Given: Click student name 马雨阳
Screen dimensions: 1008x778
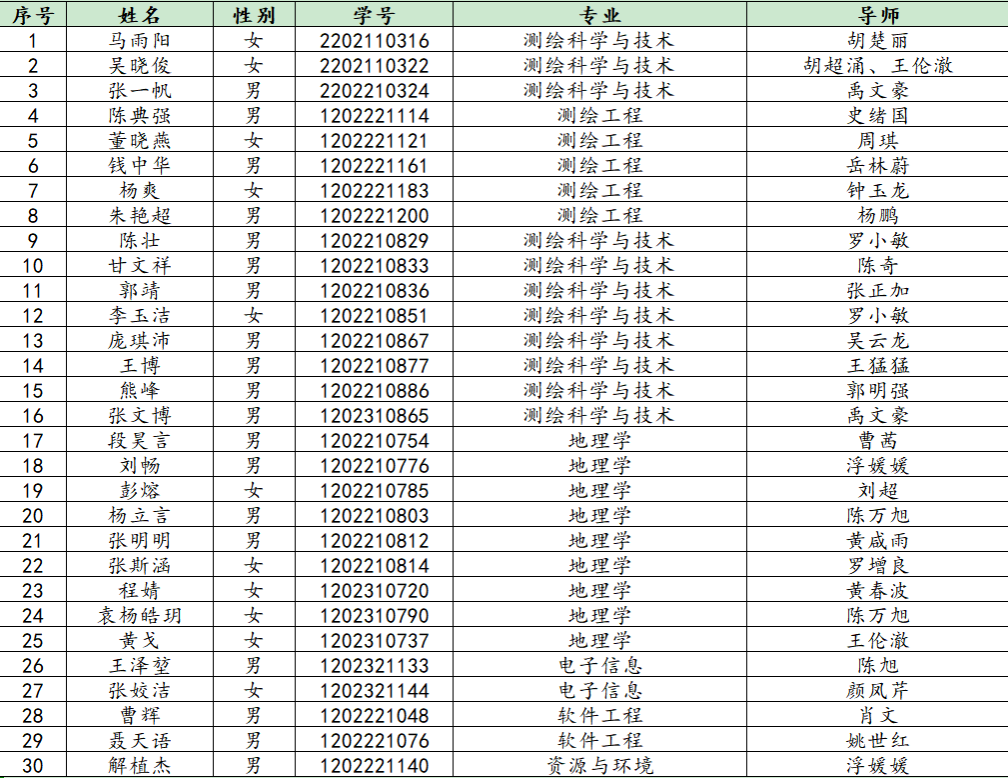Looking at the screenshot, I should [x=139, y=41].
